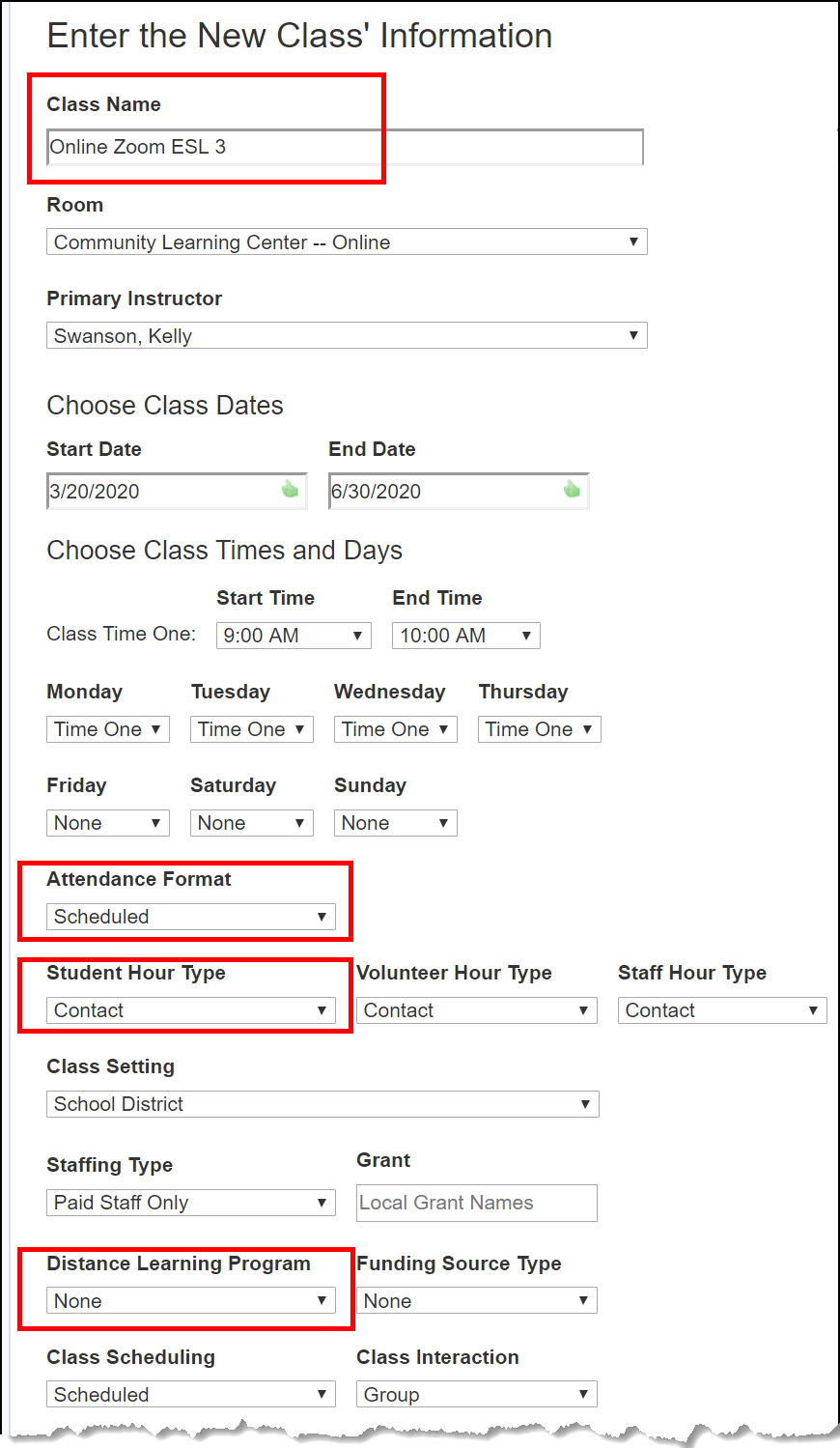
Task: Open the Room dropdown
Action: 347,241
